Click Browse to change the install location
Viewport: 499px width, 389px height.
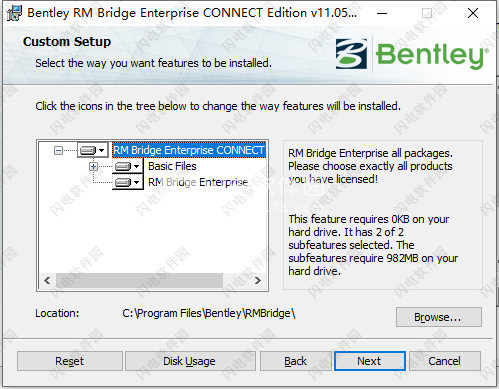point(439,317)
